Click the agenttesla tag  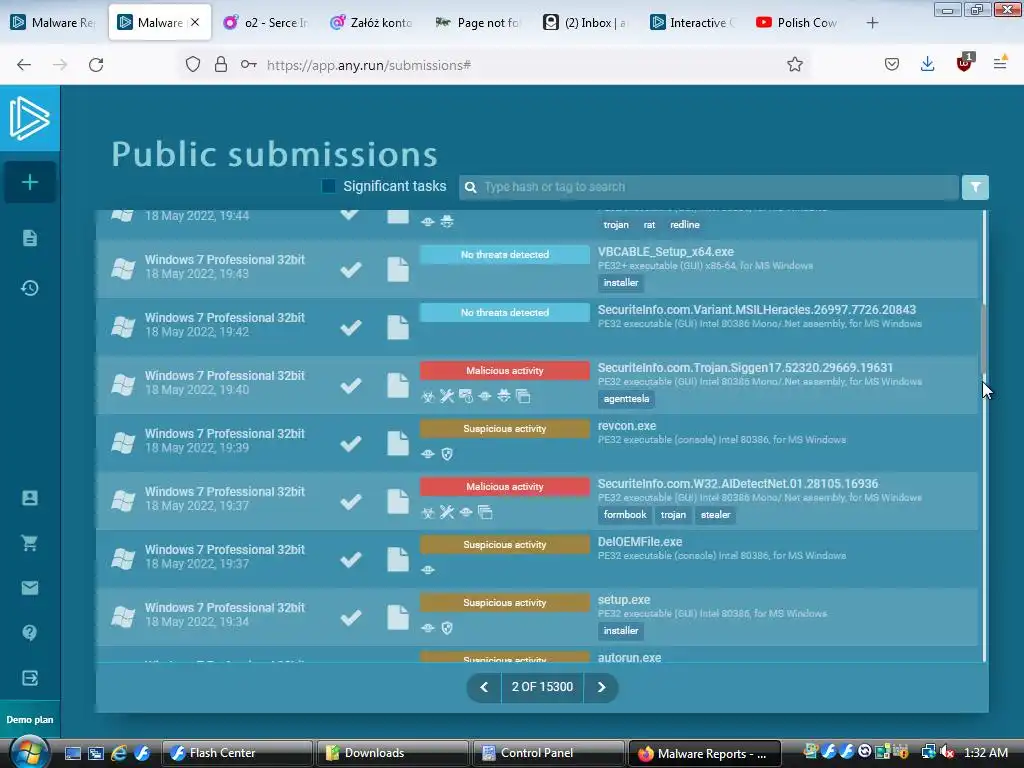626,398
